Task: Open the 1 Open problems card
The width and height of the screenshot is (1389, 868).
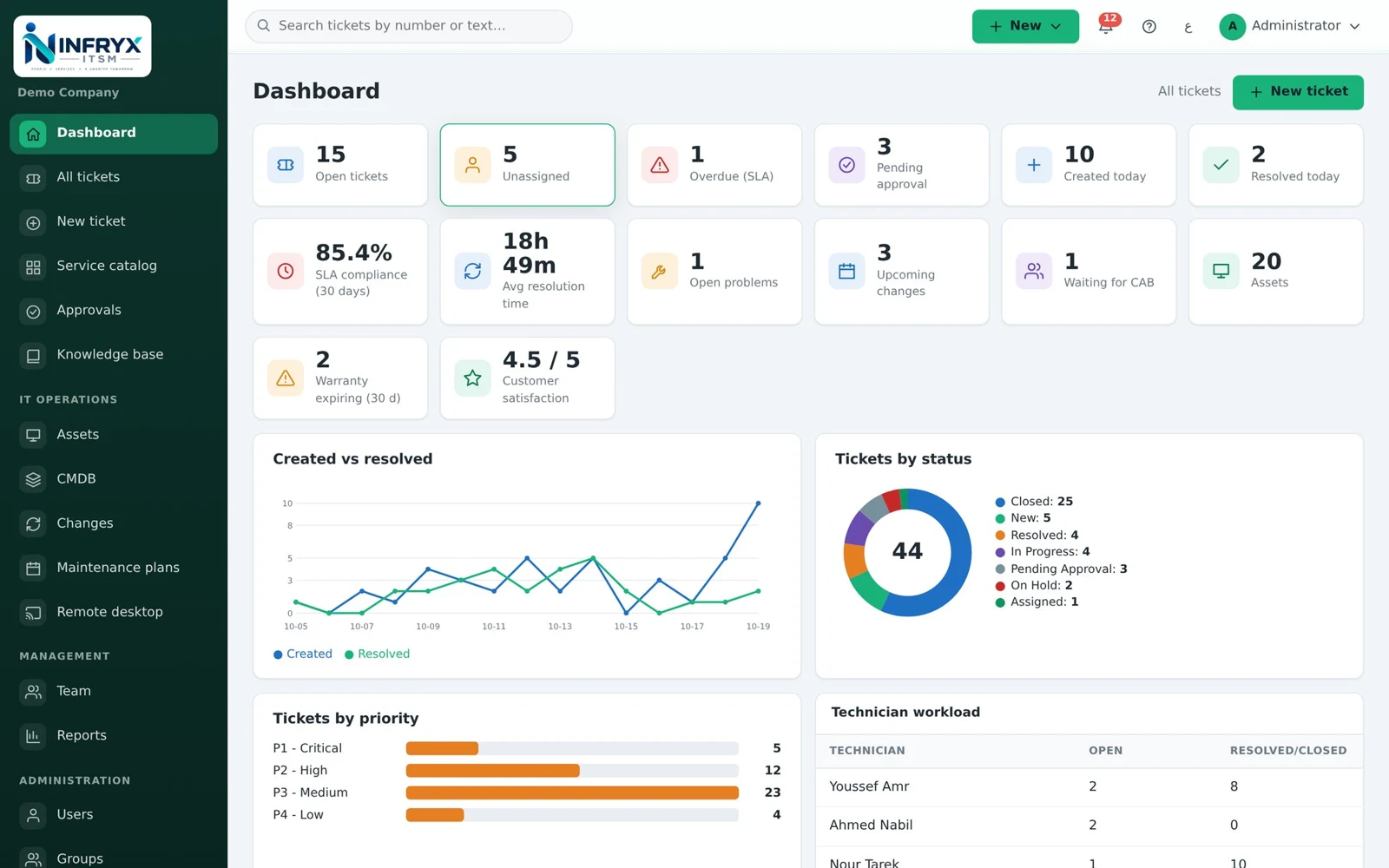Action: [714, 272]
